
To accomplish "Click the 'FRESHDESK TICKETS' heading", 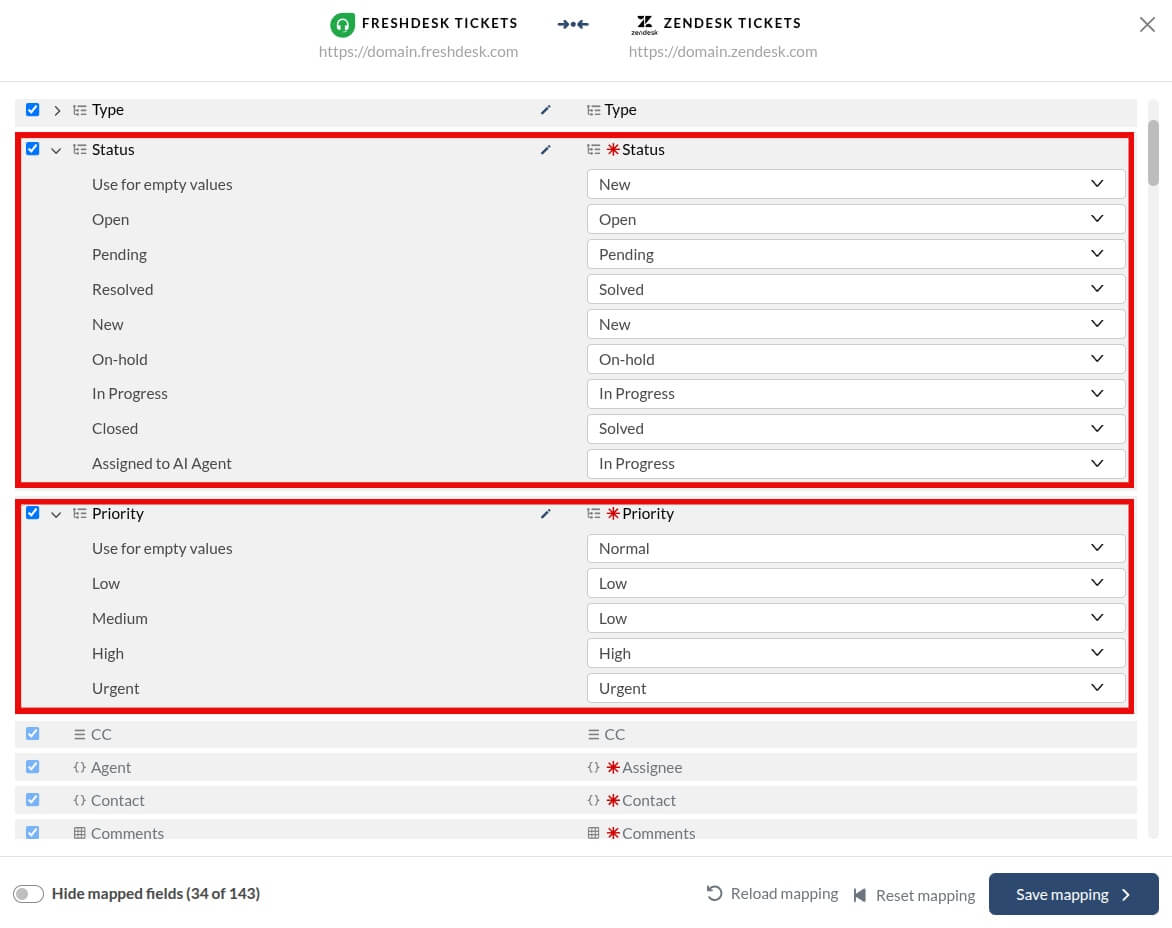I will (x=440, y=23).
